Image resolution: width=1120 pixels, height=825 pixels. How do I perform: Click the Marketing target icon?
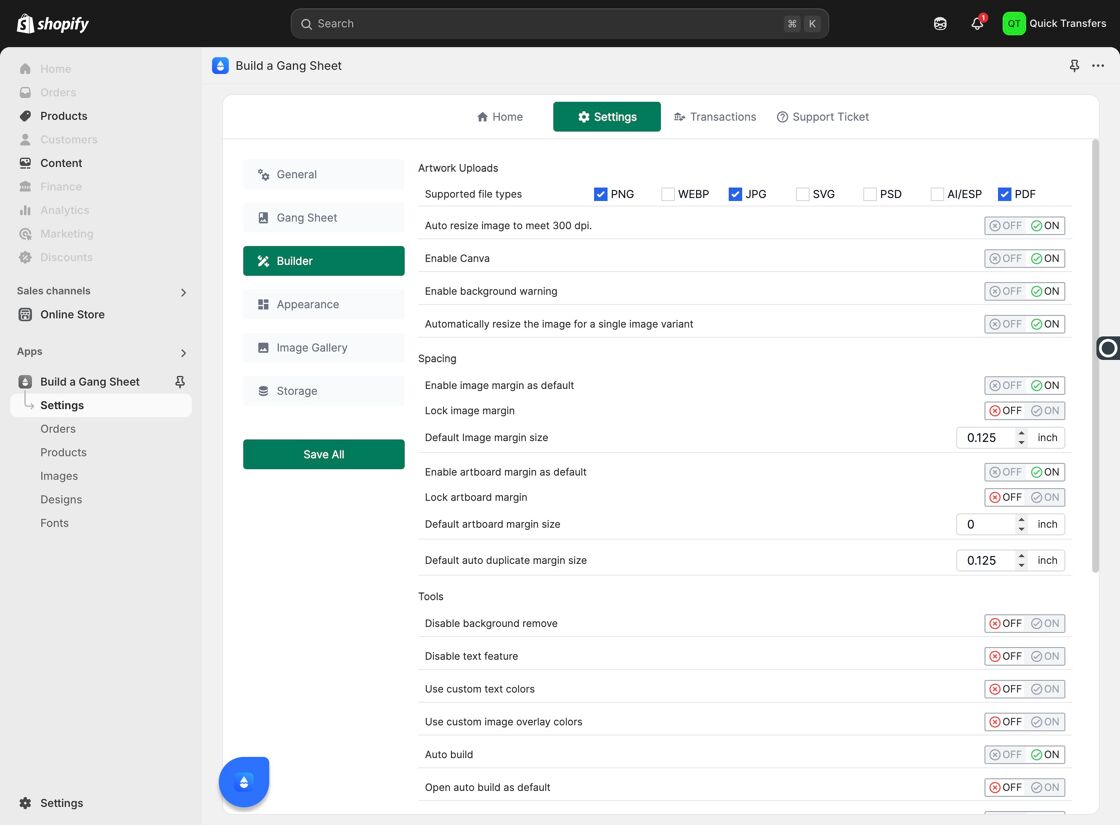(x=25, y=234)
